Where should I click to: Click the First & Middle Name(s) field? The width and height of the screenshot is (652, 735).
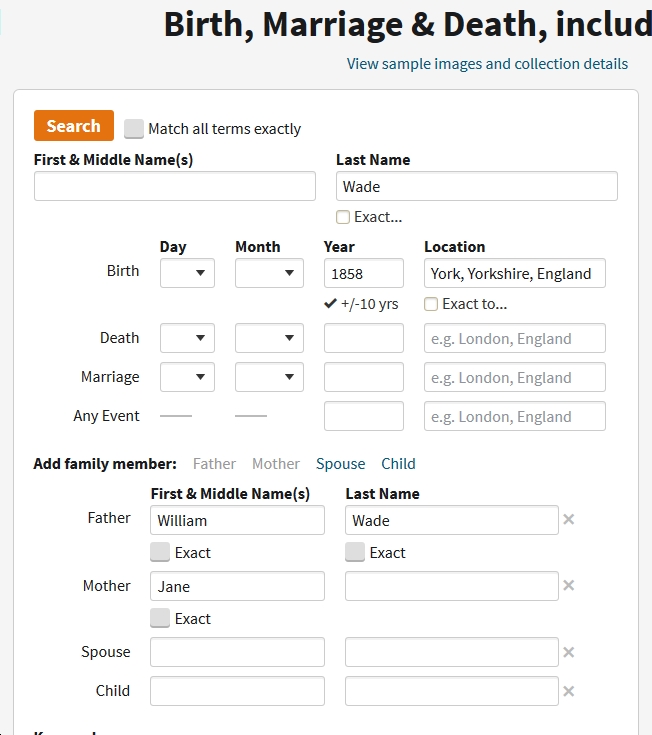click(x=175, y=186)
